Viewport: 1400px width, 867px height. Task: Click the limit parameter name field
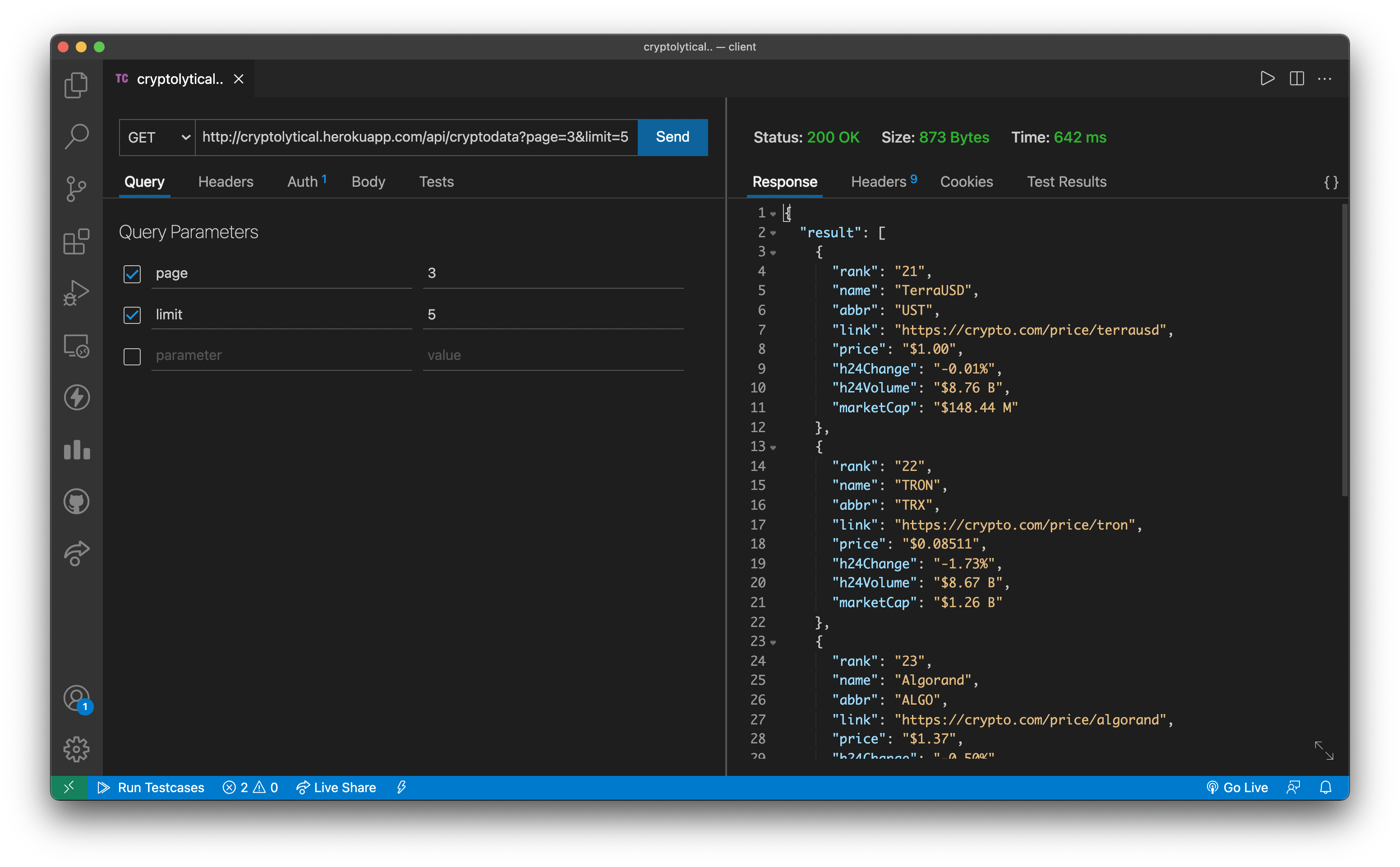281,315
